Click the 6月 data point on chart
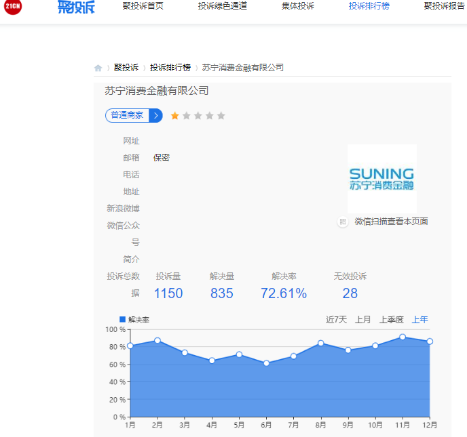 [x=266, y=363]
